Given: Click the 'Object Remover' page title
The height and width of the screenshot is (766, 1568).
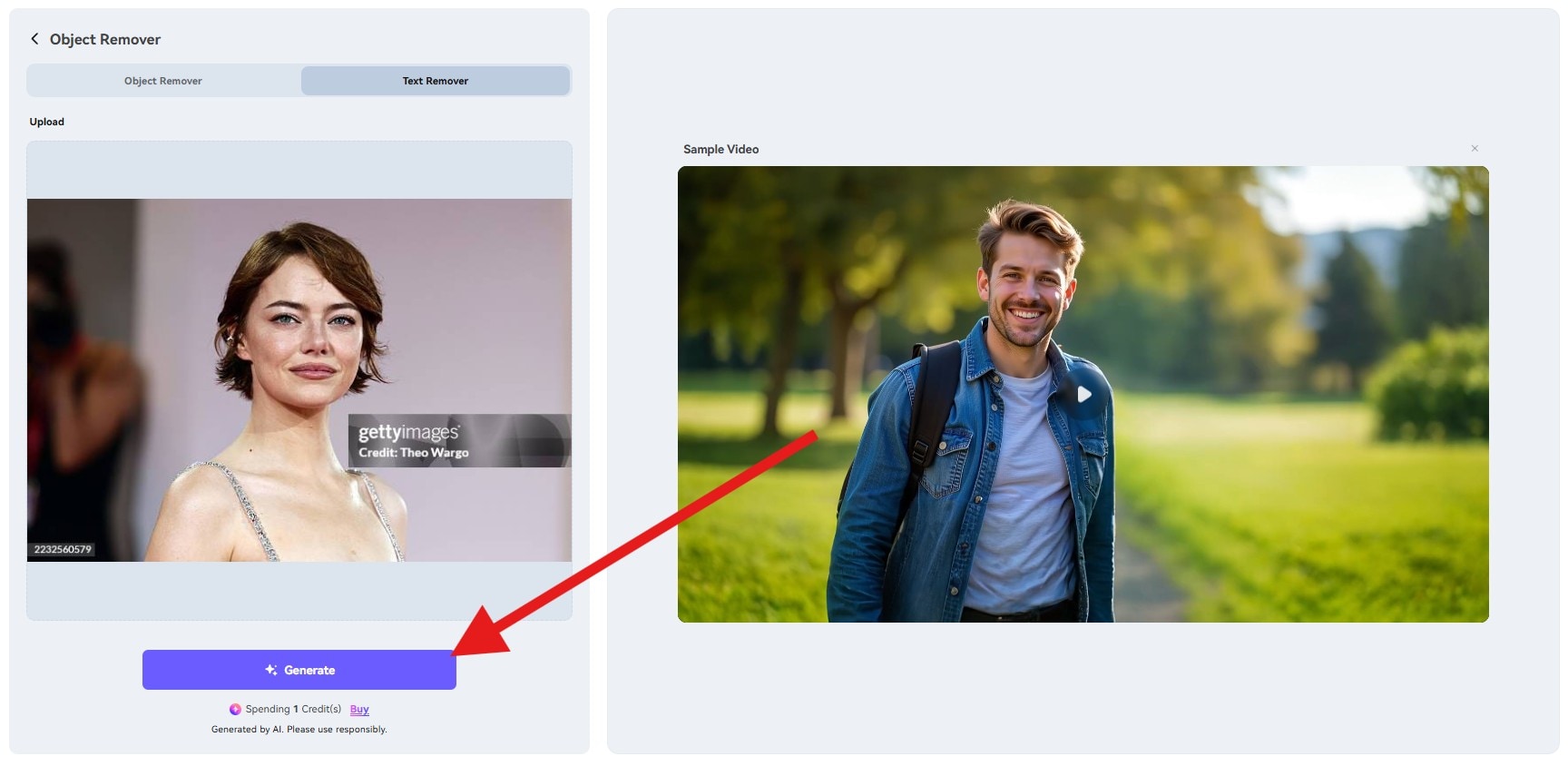Looking at the screenshot, I should 105,39.
